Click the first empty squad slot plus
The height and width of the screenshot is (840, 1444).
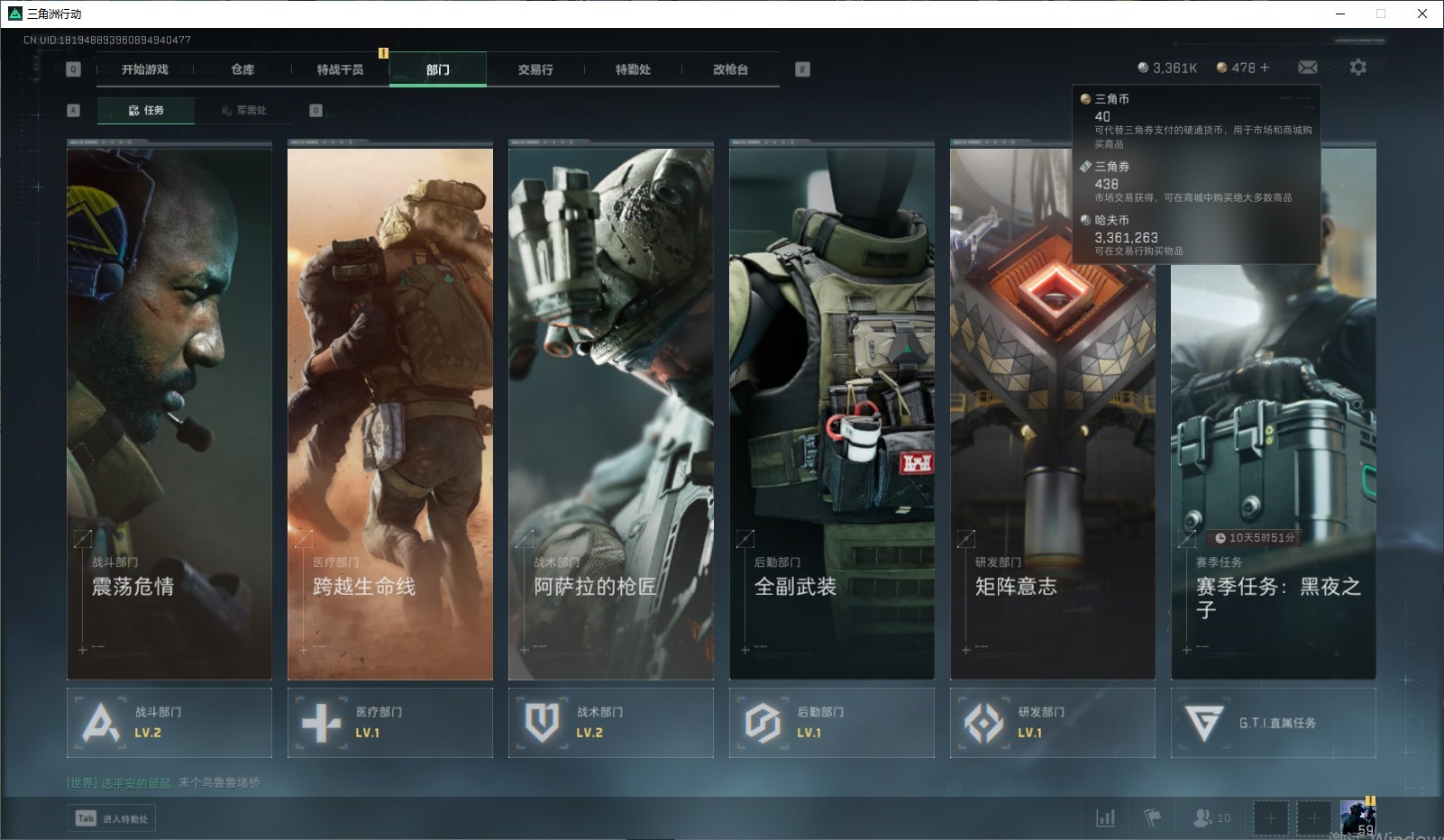[x=1271, y=818]
